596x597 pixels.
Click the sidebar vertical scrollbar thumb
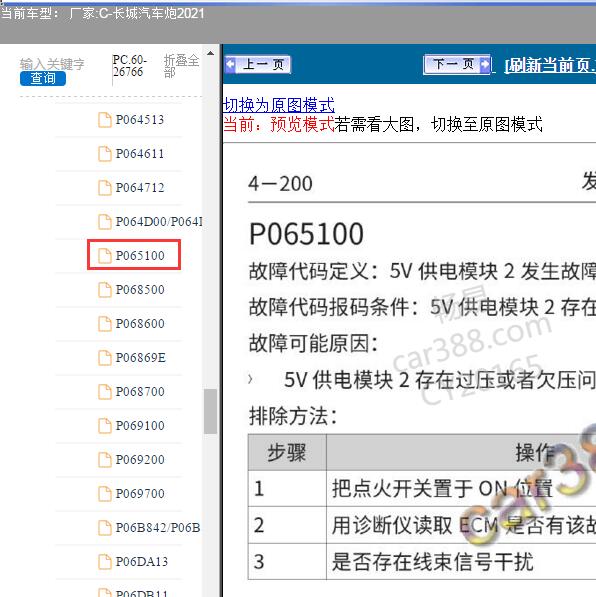[210, 411]
